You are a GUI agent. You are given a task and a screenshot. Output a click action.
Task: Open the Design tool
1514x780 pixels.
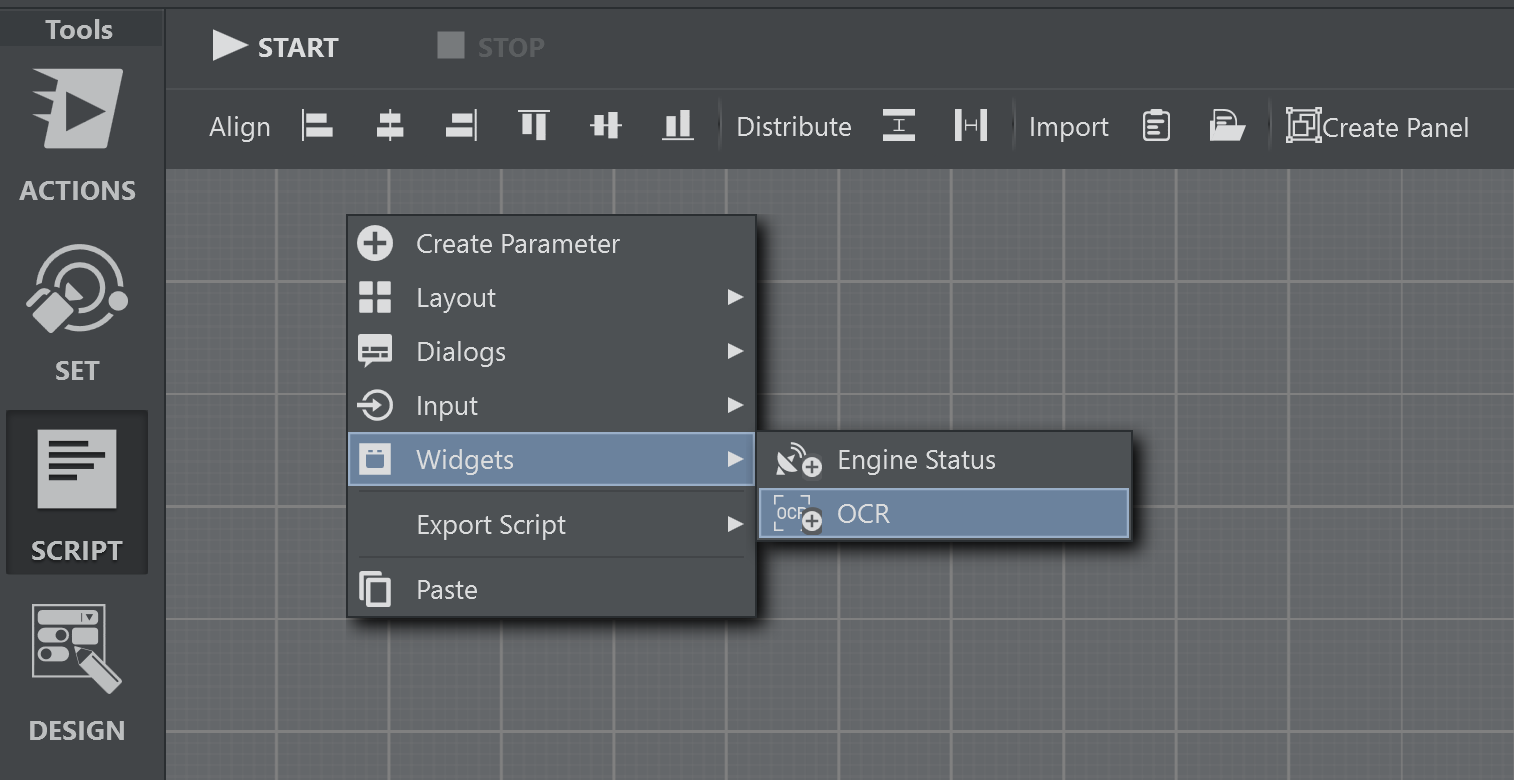tap(77, 674)
